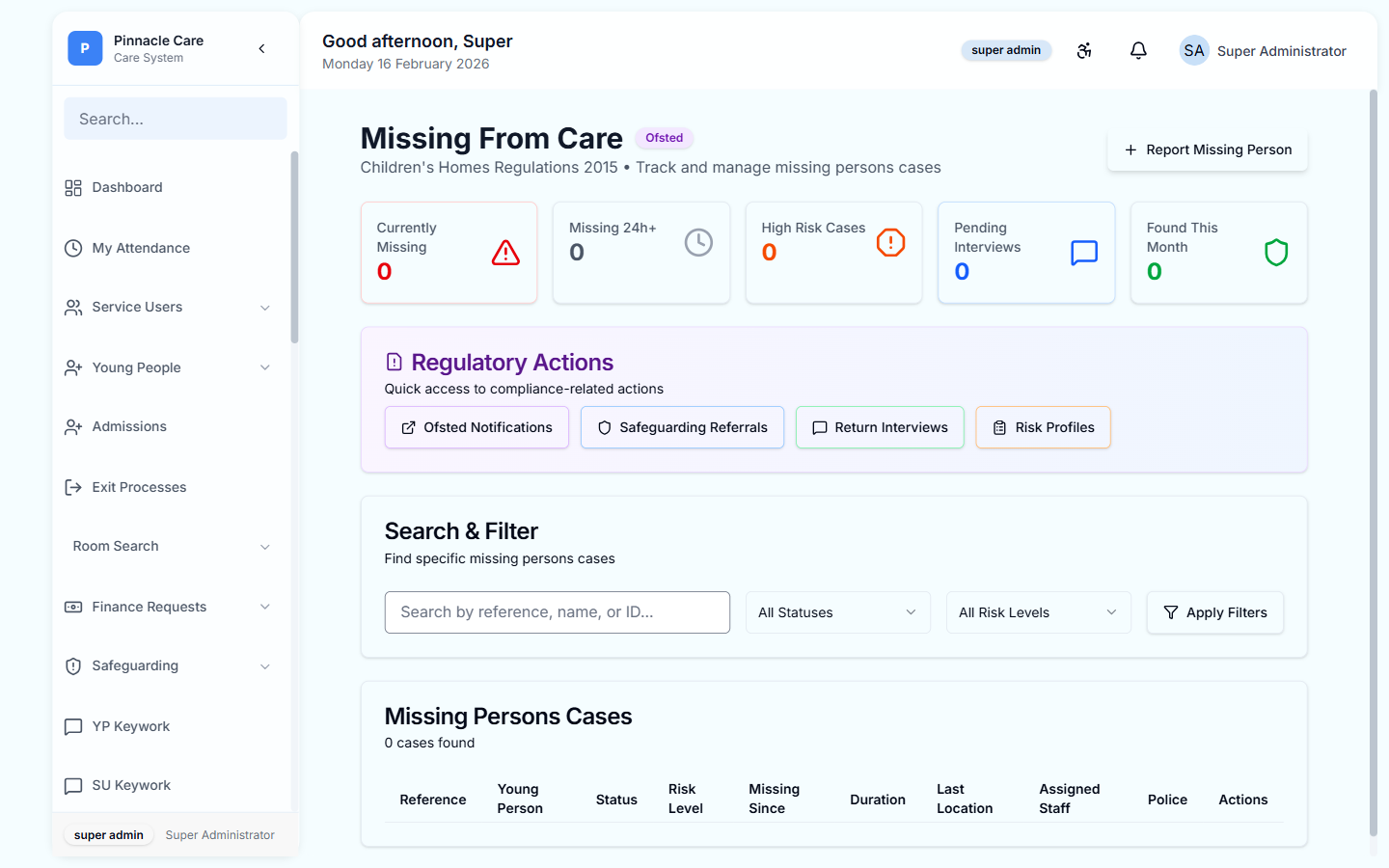Click the Found This Month shield icon

pos(1276,252)
